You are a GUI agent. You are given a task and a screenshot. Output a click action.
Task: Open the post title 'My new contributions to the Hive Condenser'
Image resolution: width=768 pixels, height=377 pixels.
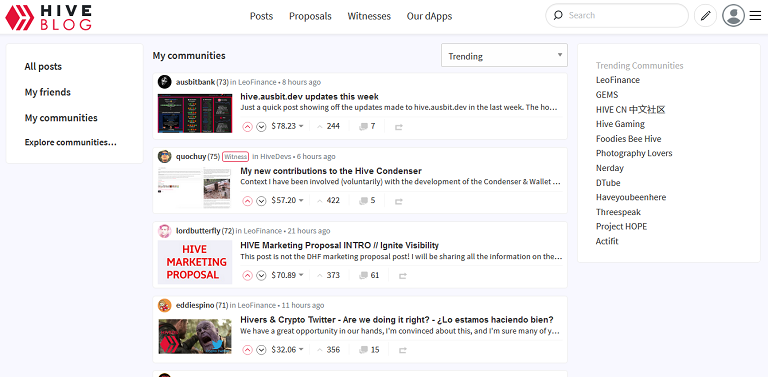click(331, 171)
